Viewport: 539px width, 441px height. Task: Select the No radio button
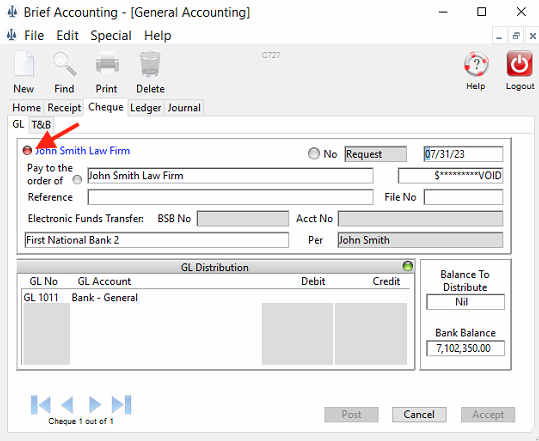[314, 153]
